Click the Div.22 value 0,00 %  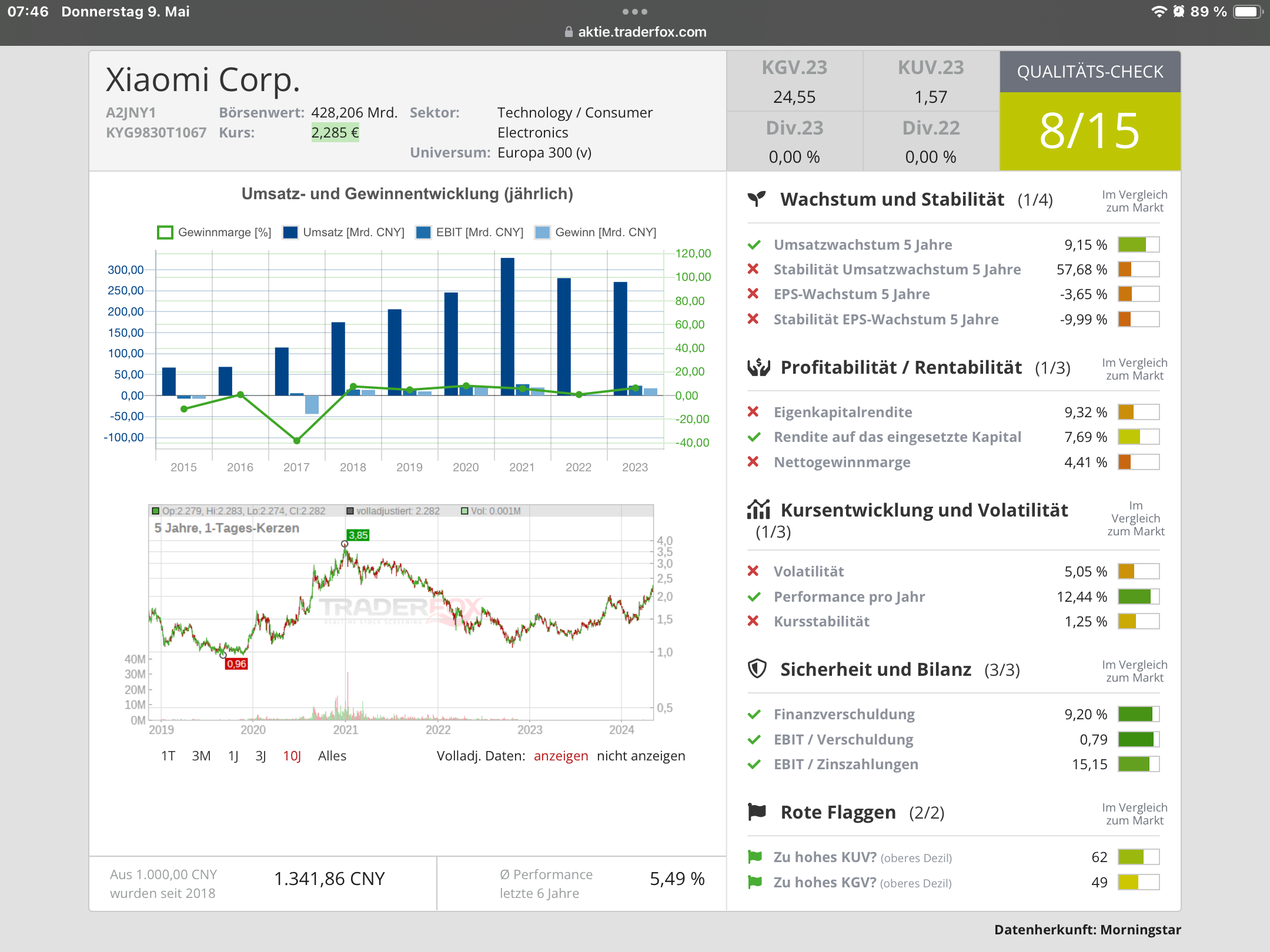(x=931, y=157)
